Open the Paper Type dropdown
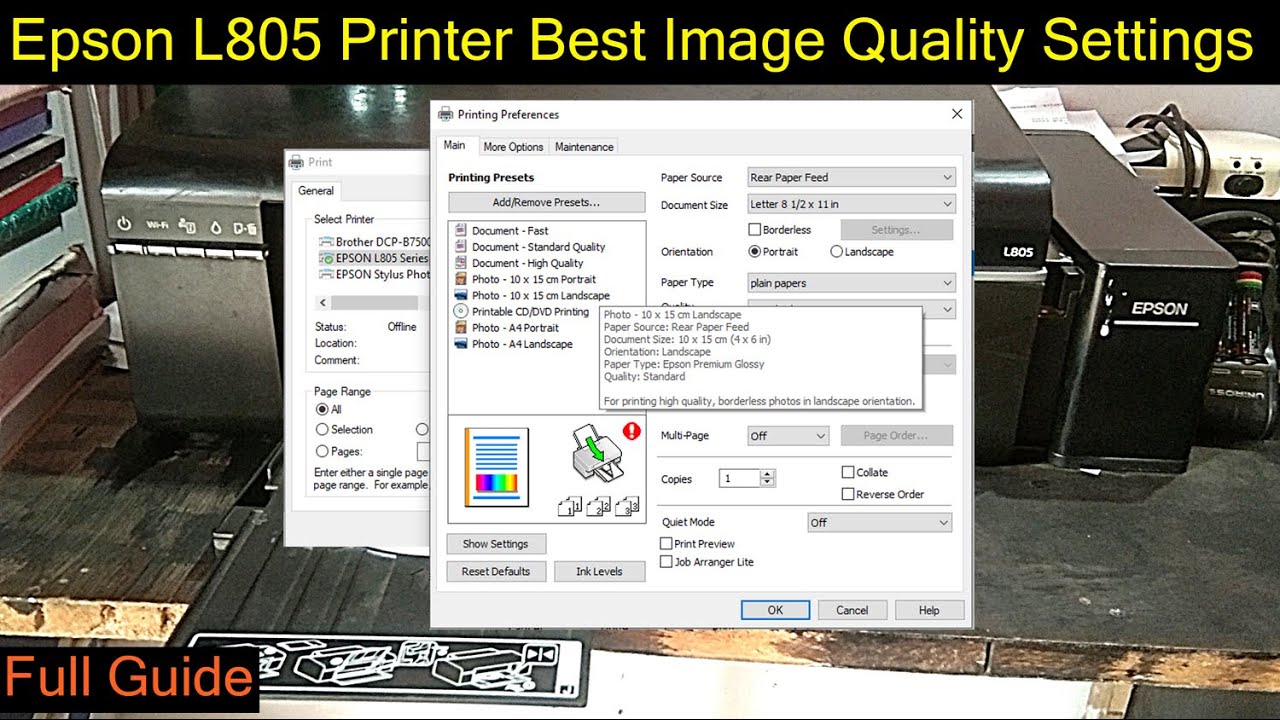Screen dimensions: 1280x720 click(852, 283)
